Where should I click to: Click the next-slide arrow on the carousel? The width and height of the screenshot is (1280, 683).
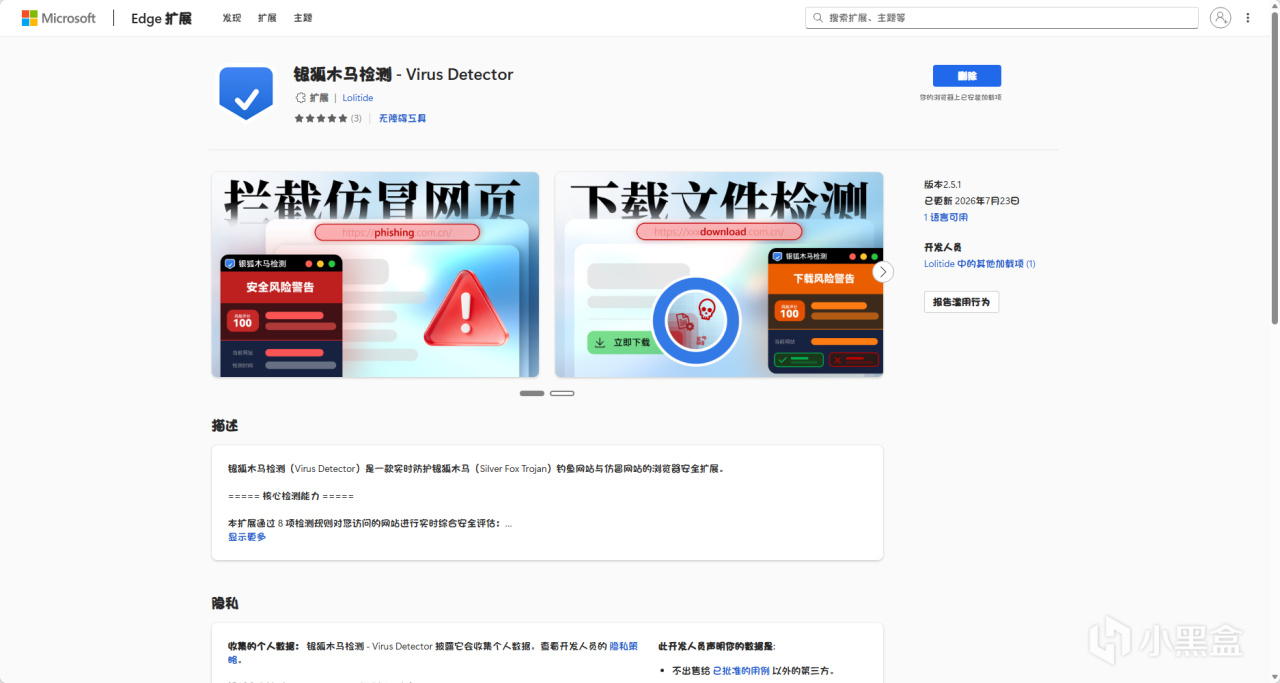882,272
